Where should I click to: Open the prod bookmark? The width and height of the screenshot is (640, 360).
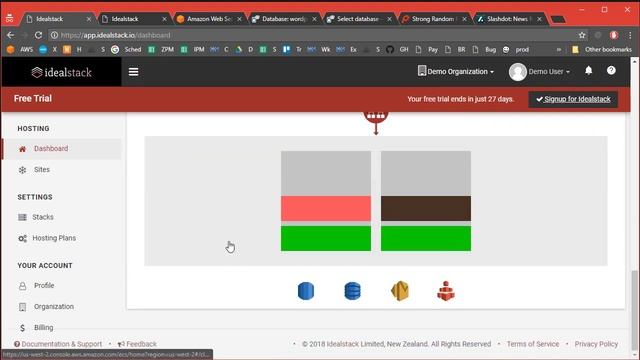(x=516, y=49)
